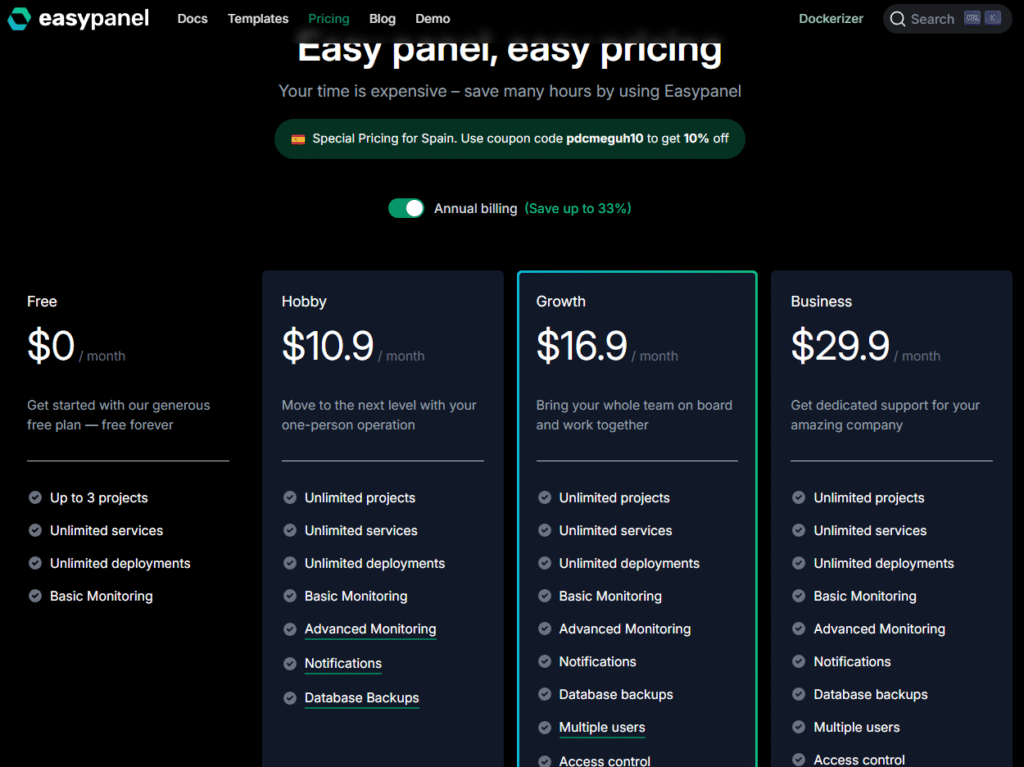Click the Business plan title

822,301
